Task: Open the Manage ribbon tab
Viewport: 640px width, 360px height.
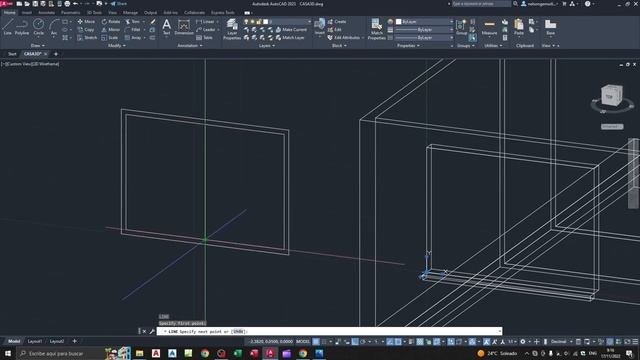Action: (x=130, y=13)
